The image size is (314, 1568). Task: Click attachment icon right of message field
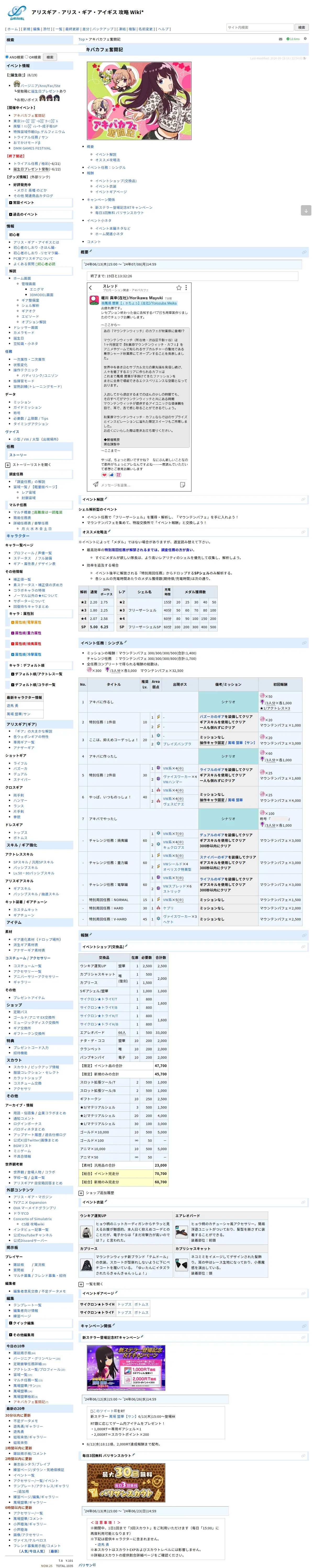click(182, 485)
